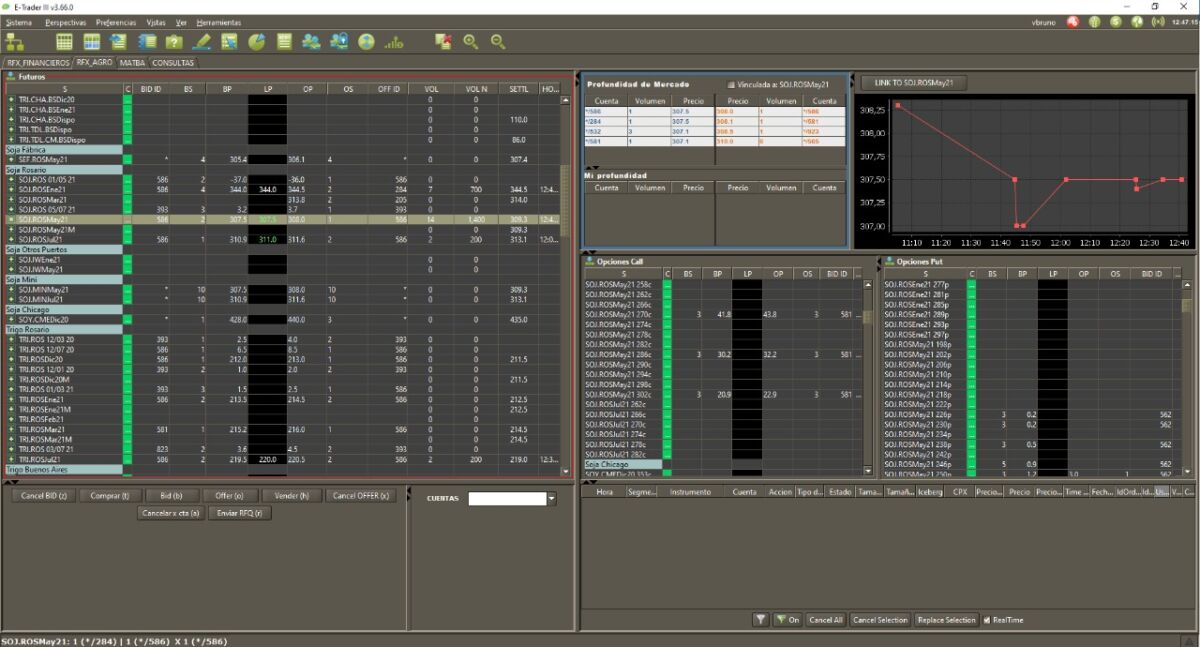1200x647 pixels.
Task: Open the Cuentas dropdown
Action: pyautogui.click(x=551, y=498)
